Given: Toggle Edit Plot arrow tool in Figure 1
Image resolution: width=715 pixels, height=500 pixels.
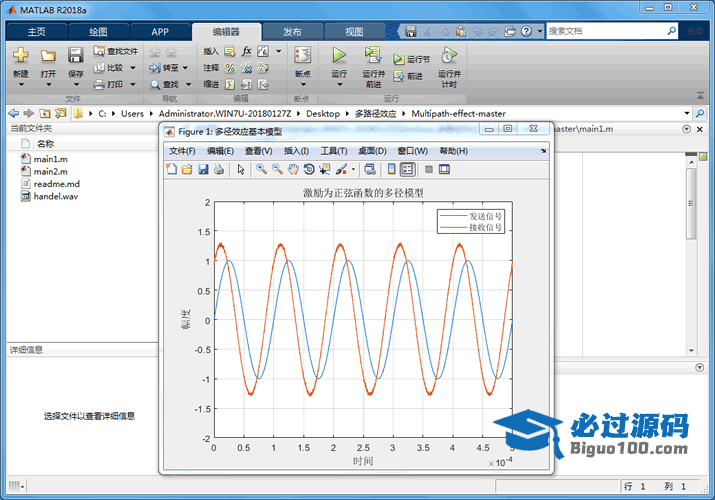Looking at the screenshot, I should [241, 170].
